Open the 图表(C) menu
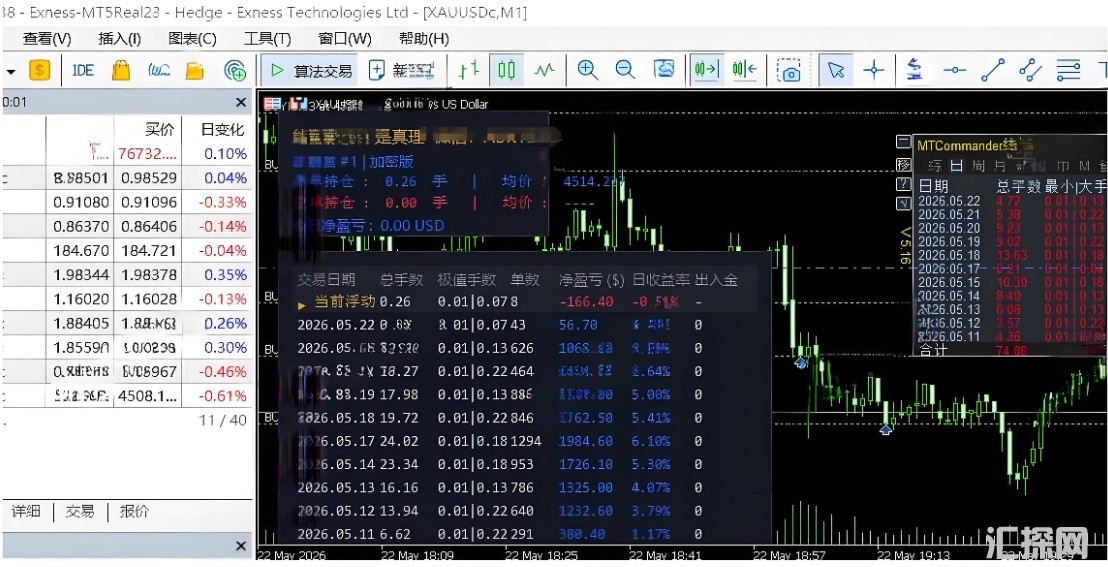Viewport: 1108px width, 567px height. coord(192,39)
